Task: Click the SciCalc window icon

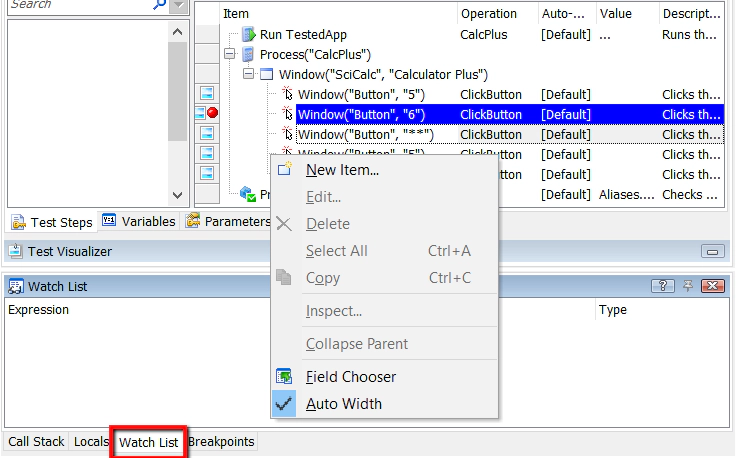Action: 267,74
